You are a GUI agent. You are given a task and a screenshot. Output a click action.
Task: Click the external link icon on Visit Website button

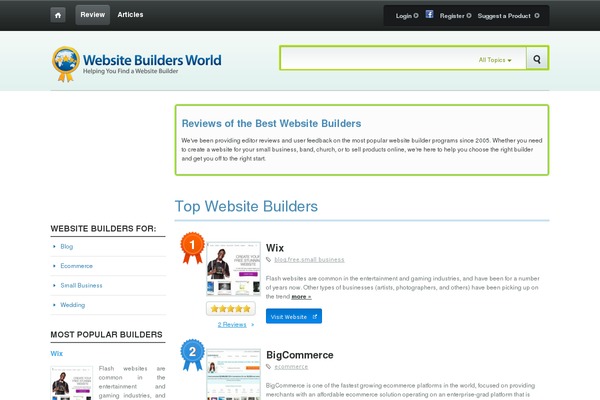[x=315, y=317]
